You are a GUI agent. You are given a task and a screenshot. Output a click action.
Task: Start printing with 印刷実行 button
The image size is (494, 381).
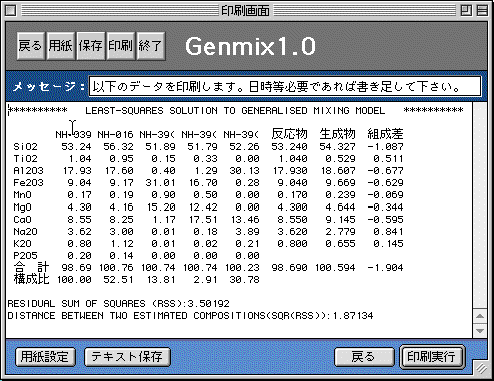432,357
